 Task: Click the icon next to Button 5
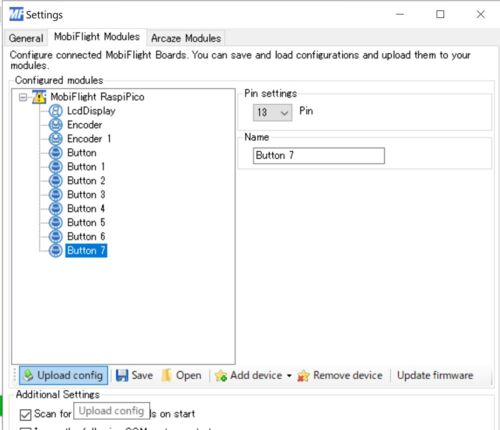55,223
